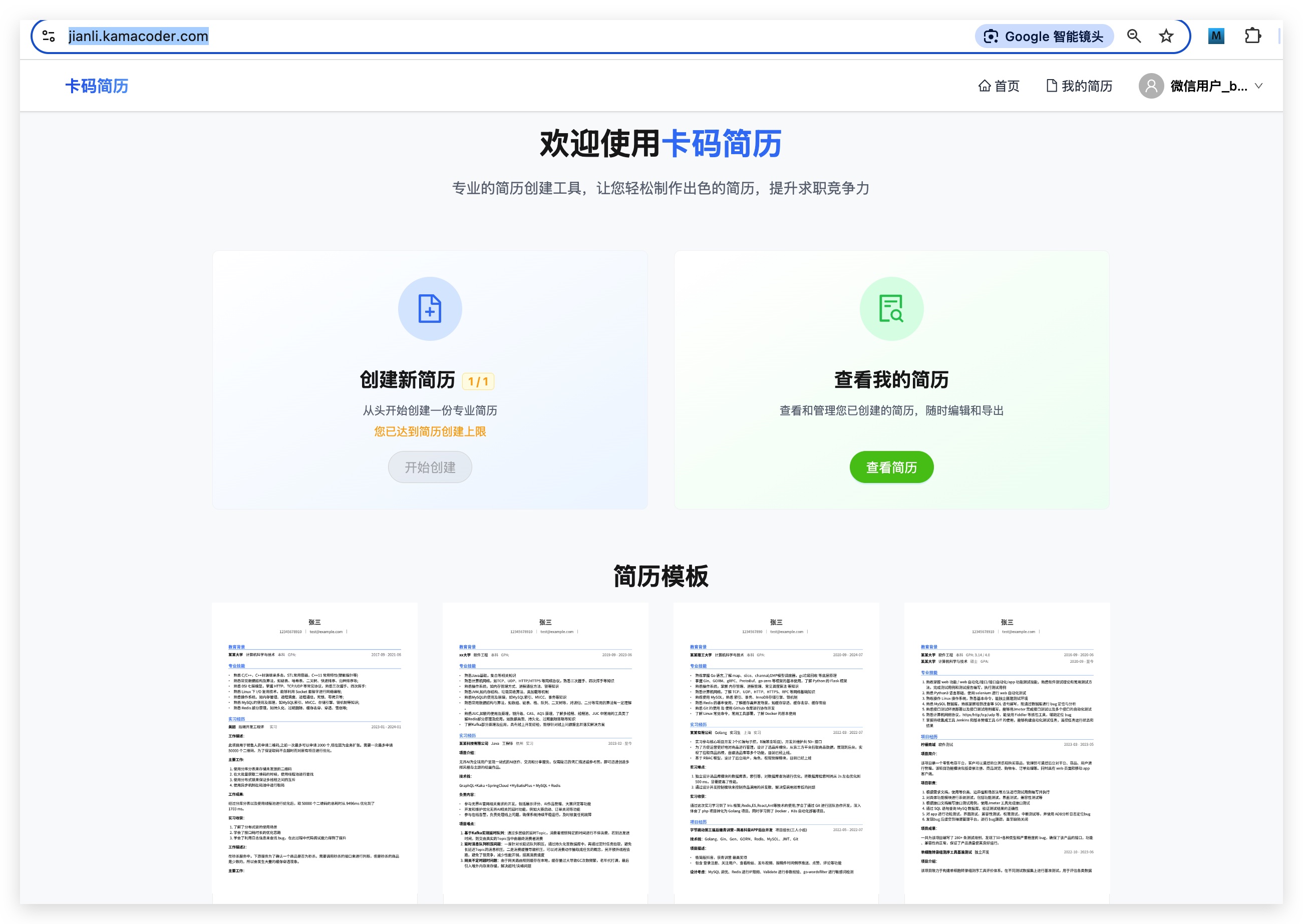Bookmark this page with the star icon
Viewport: 1303px width, 924px height.
(1166, 37)
